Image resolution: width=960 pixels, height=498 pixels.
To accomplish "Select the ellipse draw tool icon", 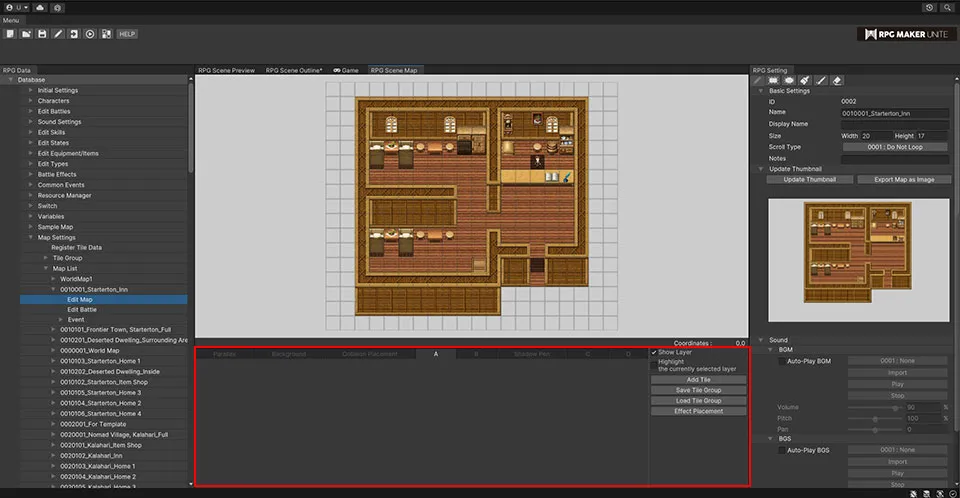I will pyautogui.click(x=789, y=80).
